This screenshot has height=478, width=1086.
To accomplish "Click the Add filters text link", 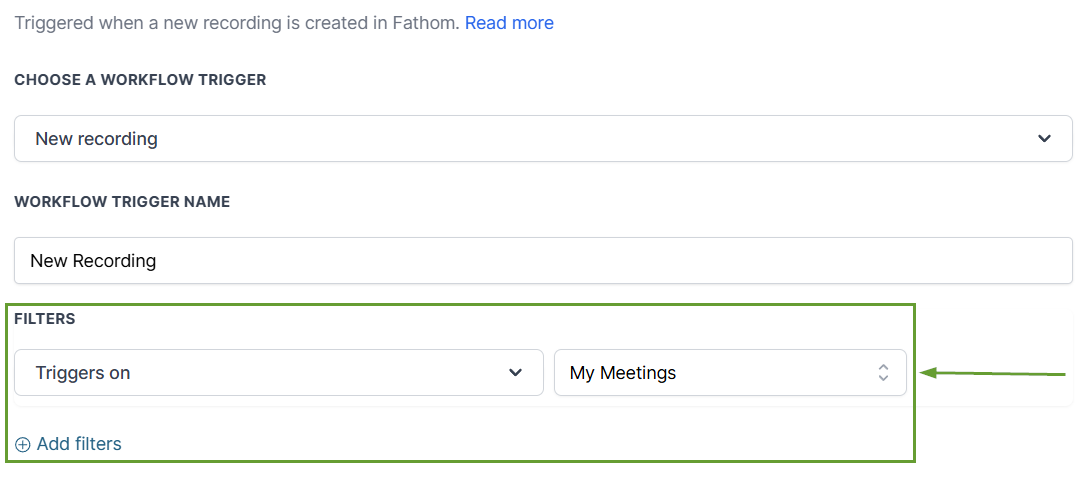I will click(x=79, y=444).
